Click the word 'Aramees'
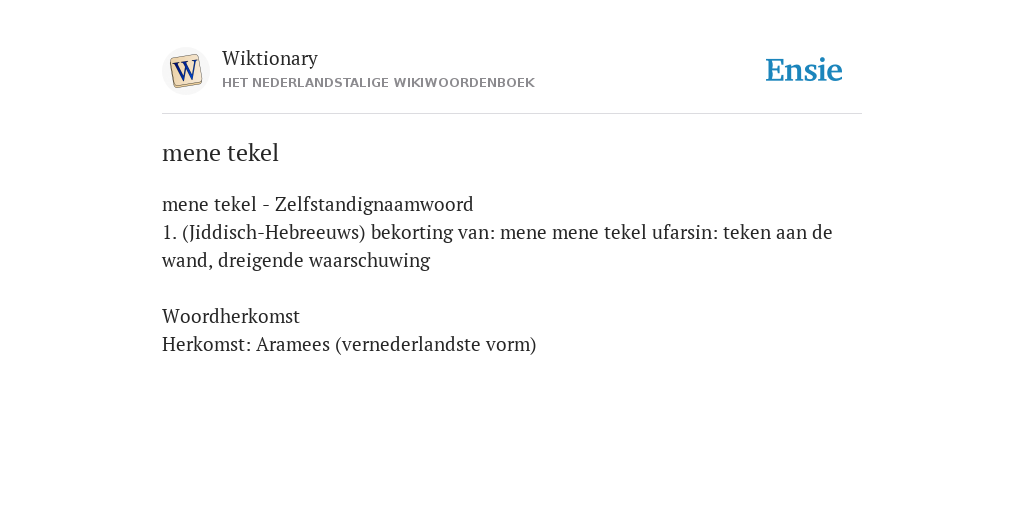 click(293, 344)
